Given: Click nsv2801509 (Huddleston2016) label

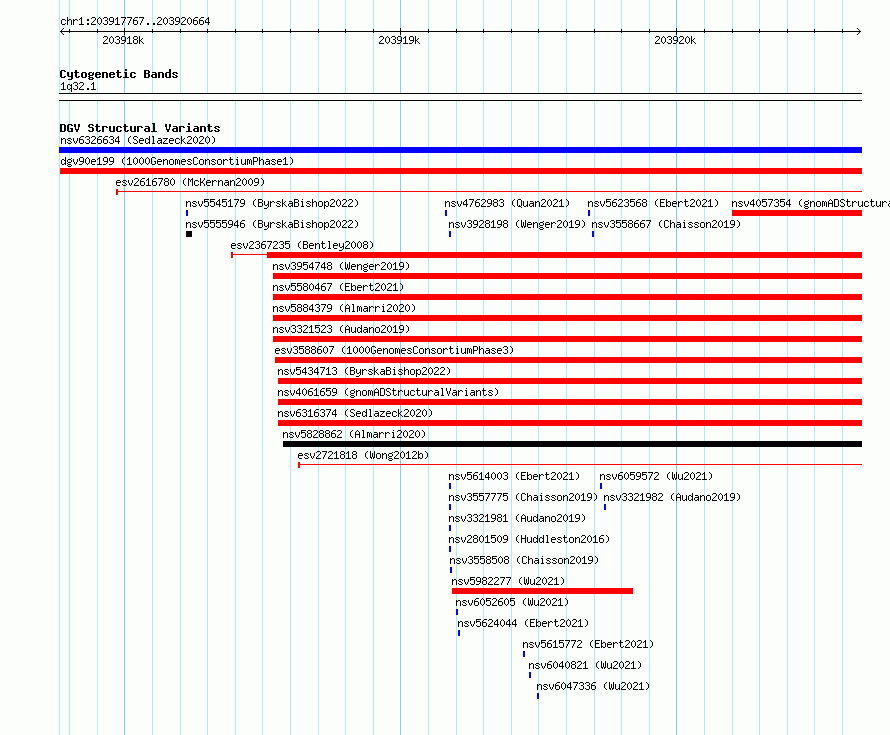Looking at the screenshot, I should tap(529, 539).
